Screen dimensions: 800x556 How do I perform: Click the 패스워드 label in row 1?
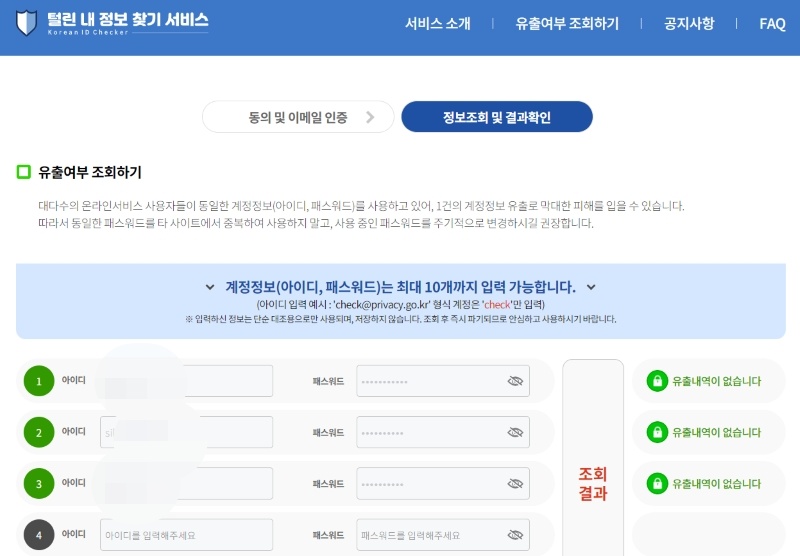pos(328,381)
